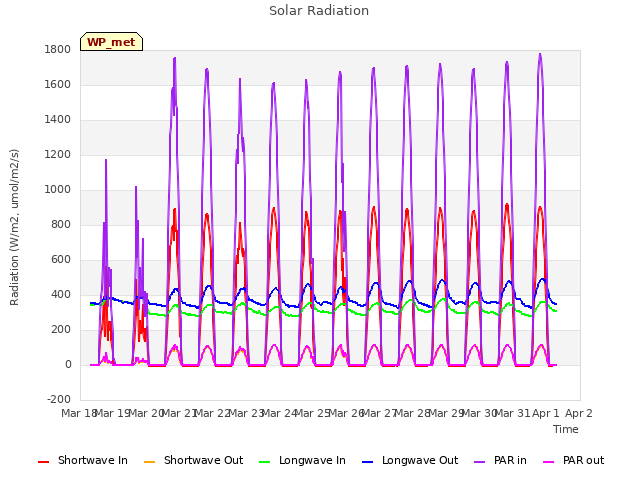Click the WP_met station label
The height and width of the screenshot is (480, 640).
[111, 42]
